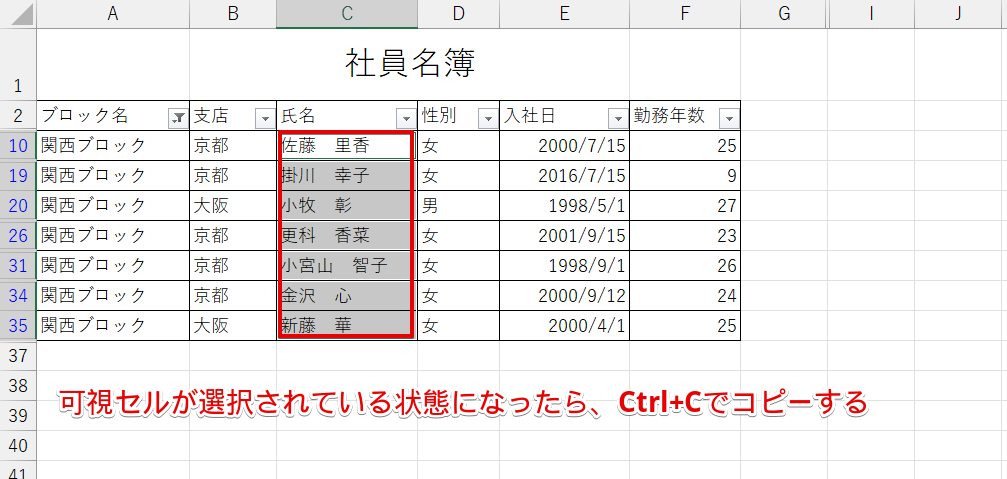Click the cell 佐藤 里香

[x=347, y=146]
